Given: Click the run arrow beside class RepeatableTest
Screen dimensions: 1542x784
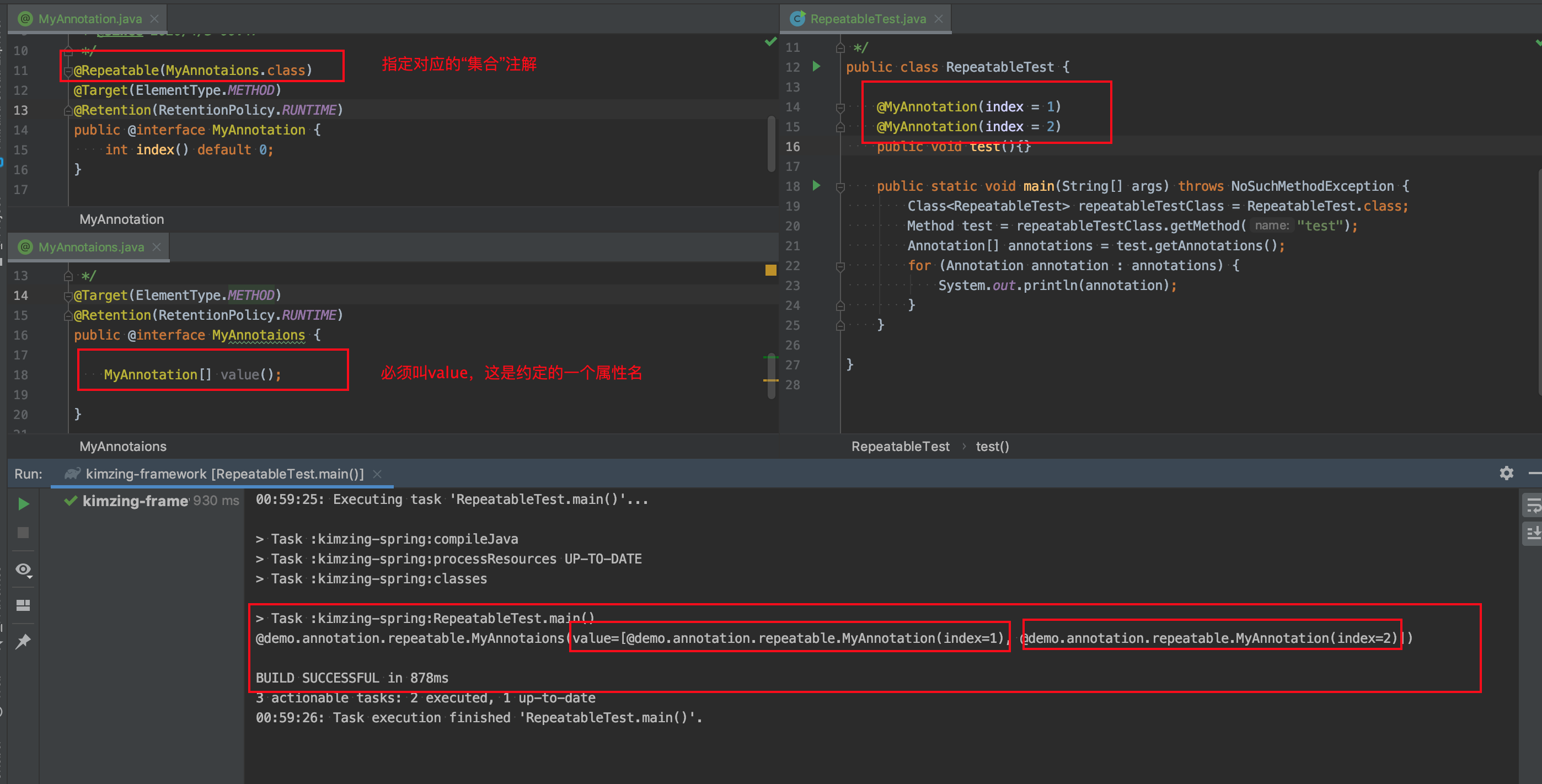Looking at the screenshot, I should (x=816, y=67).
